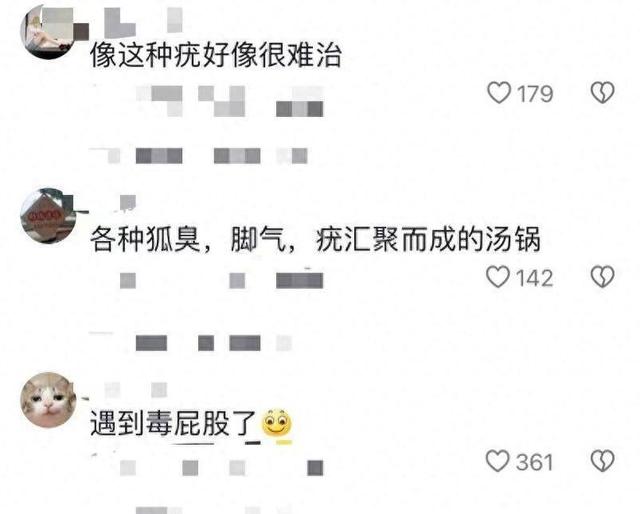
Task: Tap the 361 like count
Action: [534, 462]
